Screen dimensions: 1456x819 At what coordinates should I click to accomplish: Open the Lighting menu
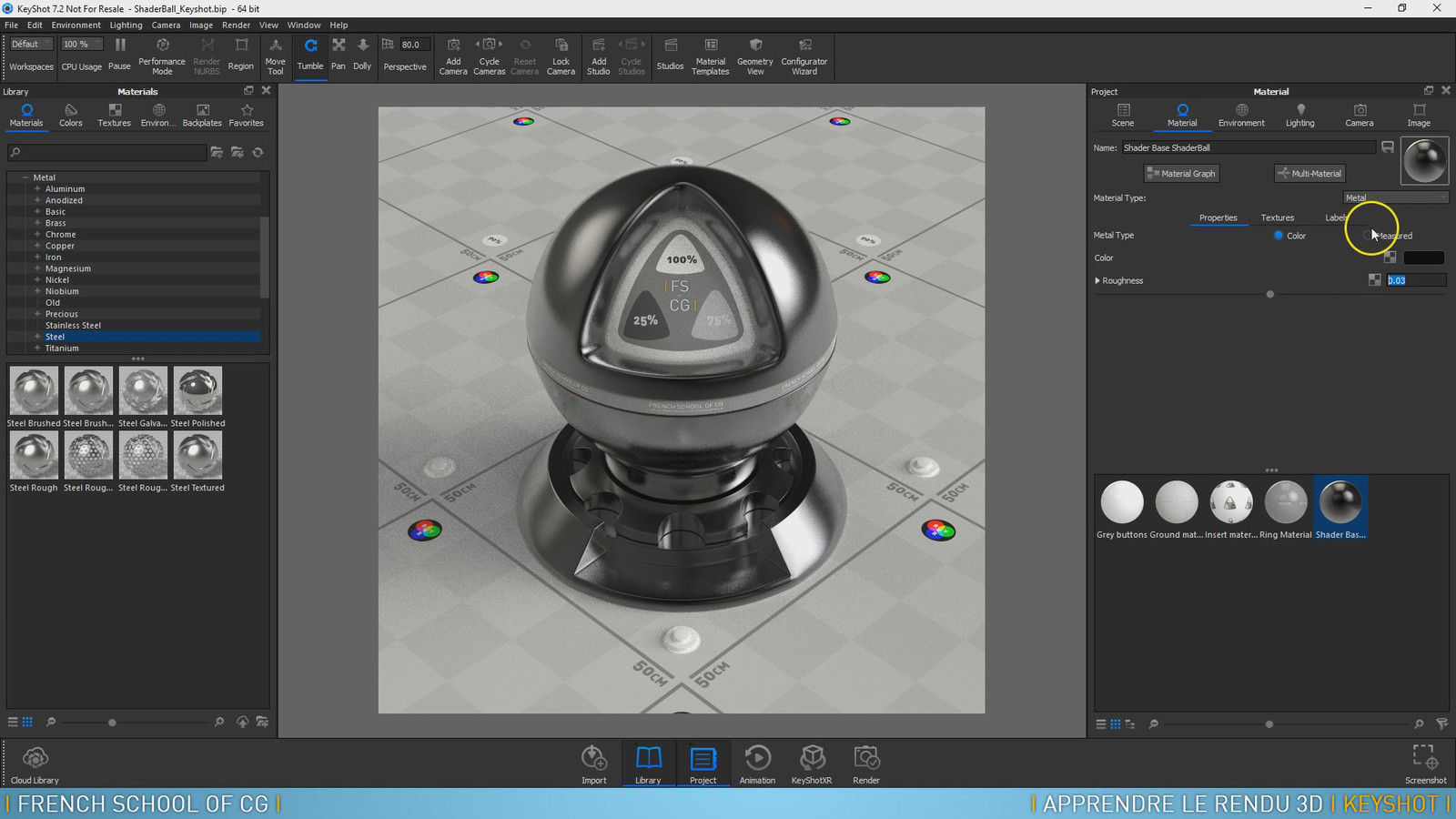point(126,25)
